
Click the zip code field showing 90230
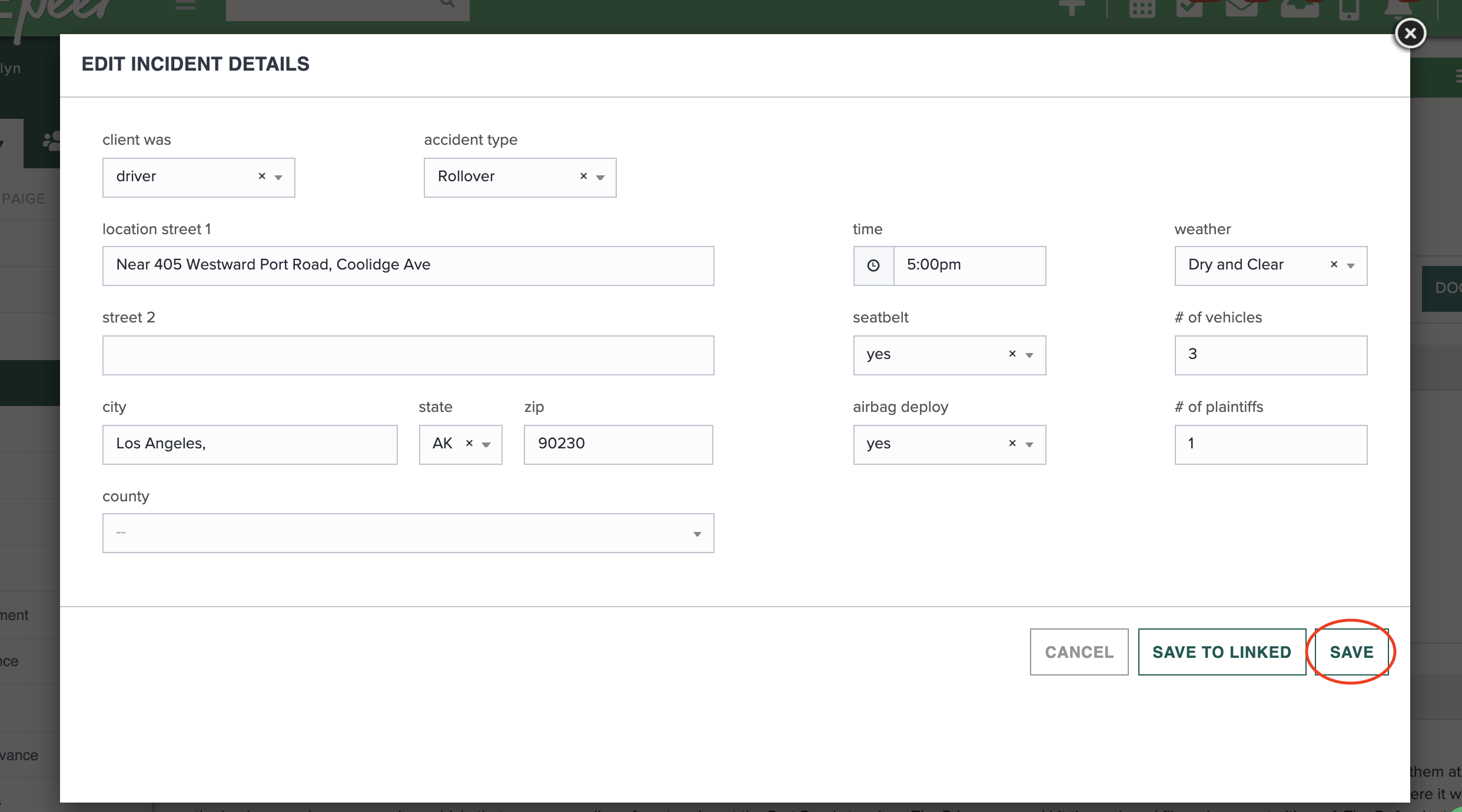point(617,444)
